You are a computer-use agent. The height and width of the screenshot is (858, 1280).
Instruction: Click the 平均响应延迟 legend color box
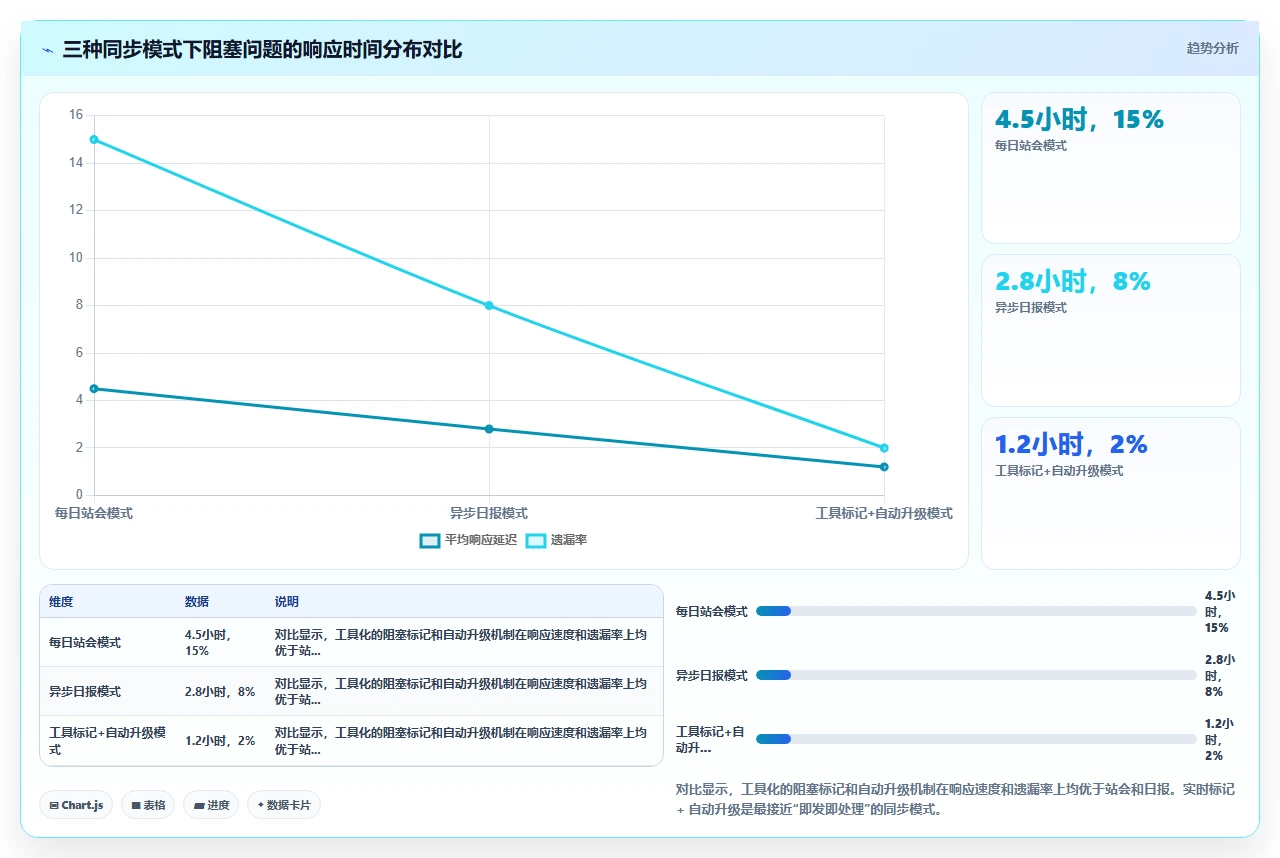tap(430, 540)
